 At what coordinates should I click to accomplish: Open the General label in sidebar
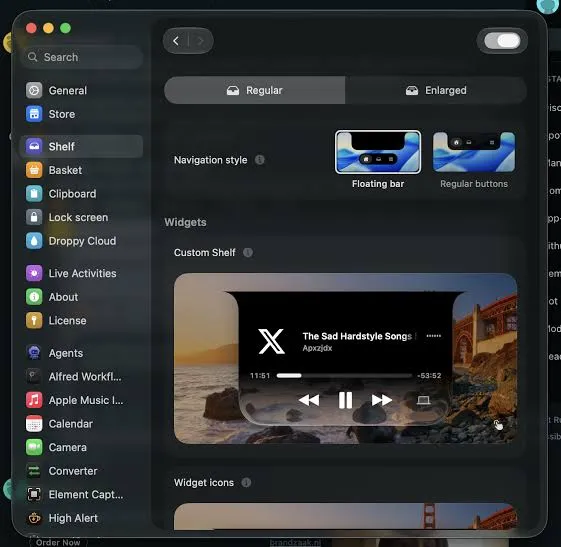pos(68,90)
